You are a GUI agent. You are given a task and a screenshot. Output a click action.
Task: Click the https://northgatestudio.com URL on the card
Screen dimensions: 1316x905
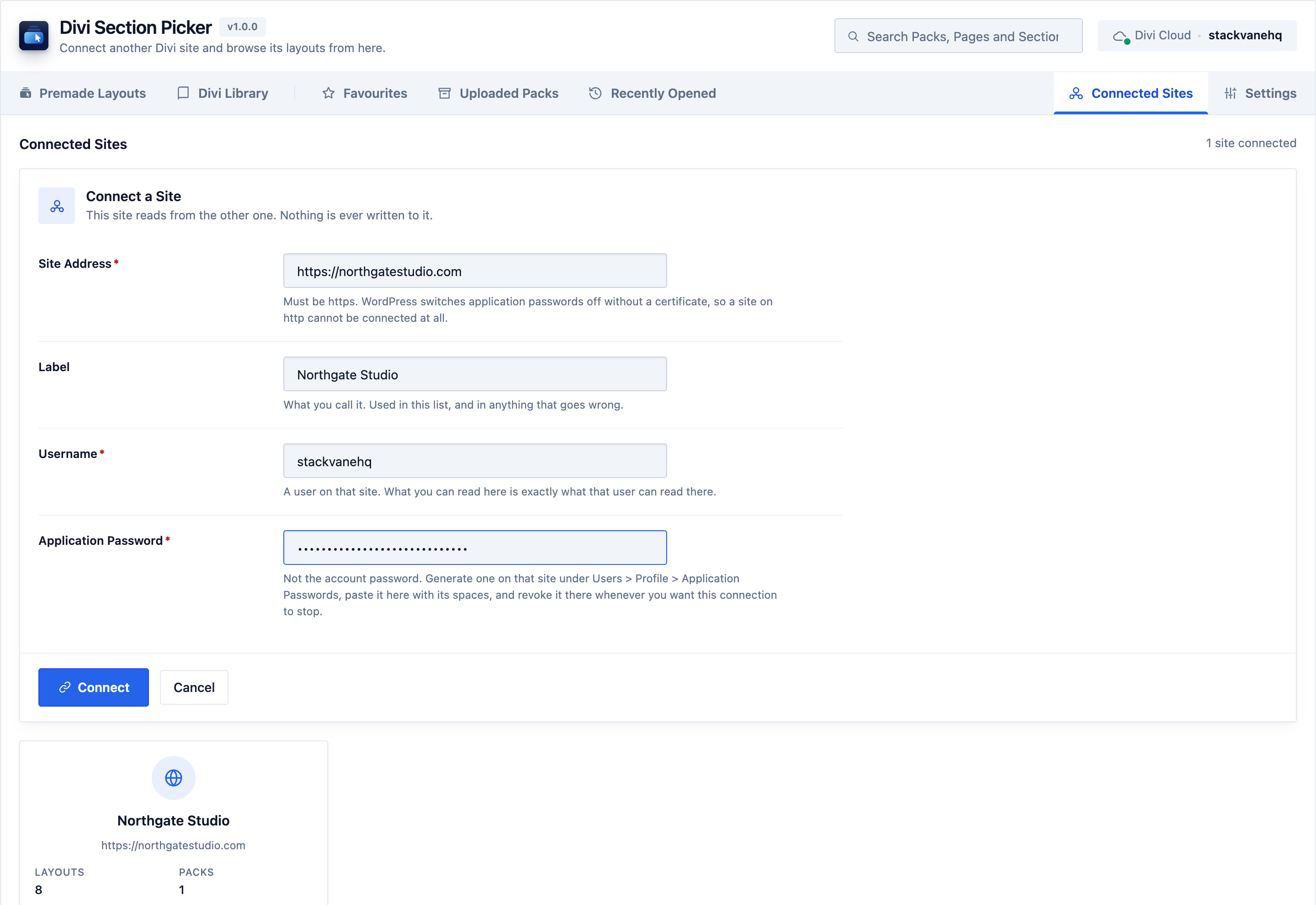(x=174, y=845)
